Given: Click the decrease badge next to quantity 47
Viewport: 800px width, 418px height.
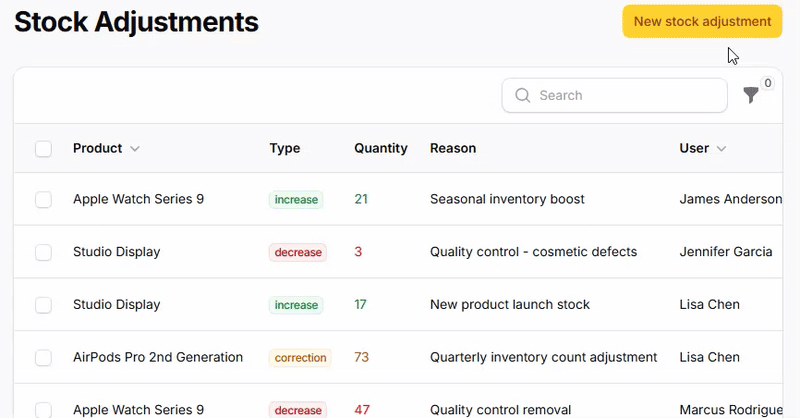Looking at the screenshot, I should pos(298,410).
